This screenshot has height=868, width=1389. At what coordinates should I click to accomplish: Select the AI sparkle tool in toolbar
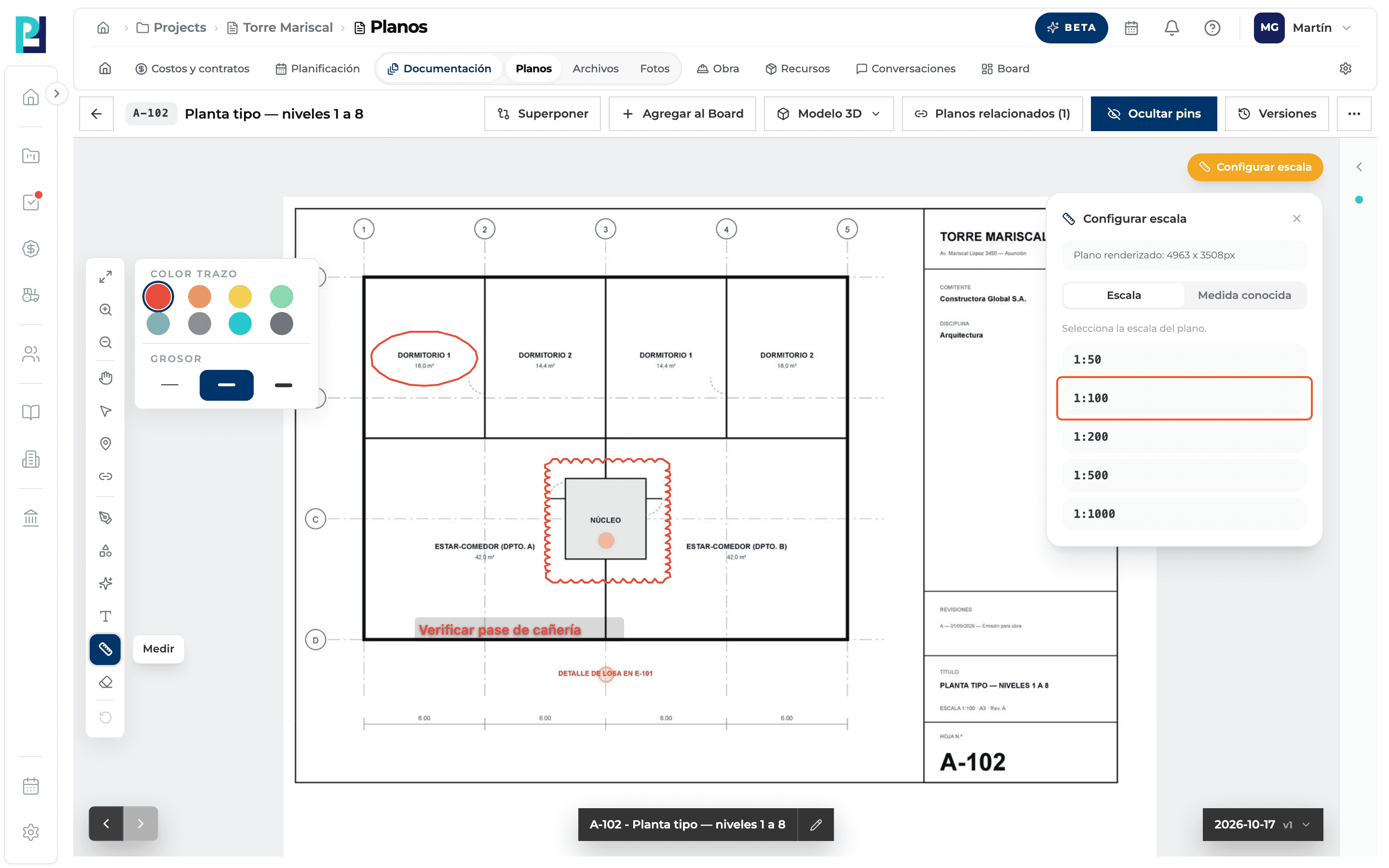105,583
